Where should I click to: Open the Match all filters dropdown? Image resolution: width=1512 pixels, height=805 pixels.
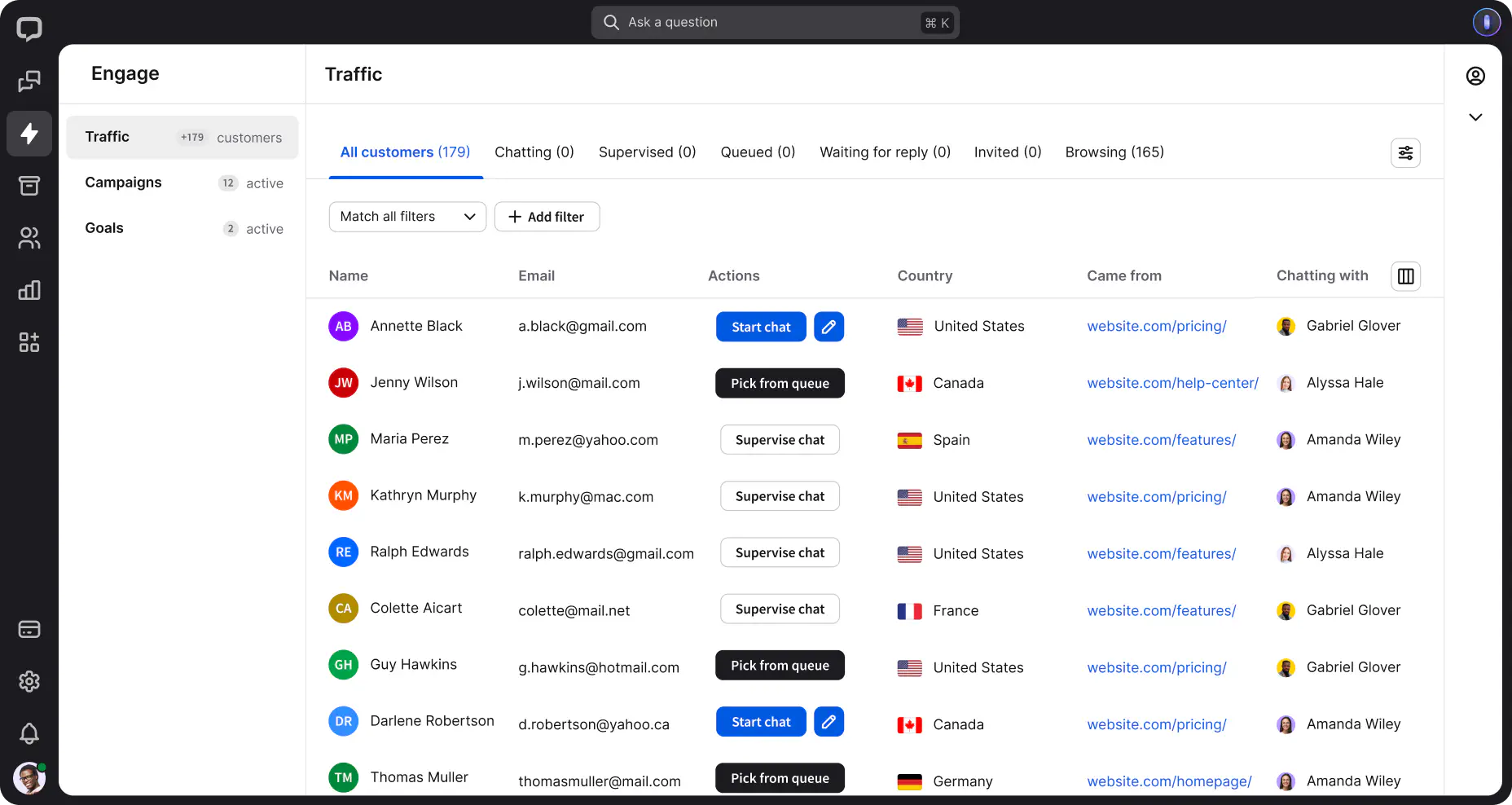click(407, 217)
